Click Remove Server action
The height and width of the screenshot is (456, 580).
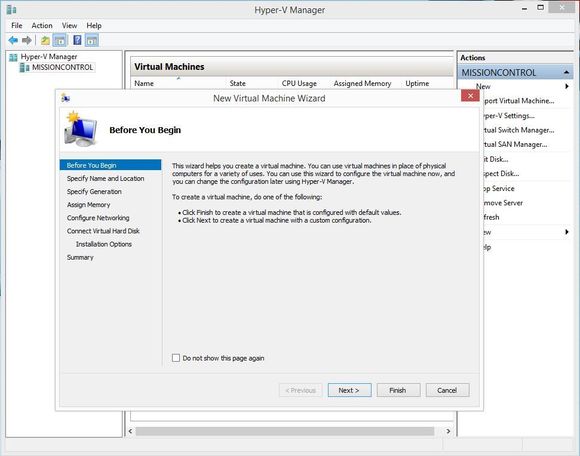pyautogui.click(x=503, y=203)
